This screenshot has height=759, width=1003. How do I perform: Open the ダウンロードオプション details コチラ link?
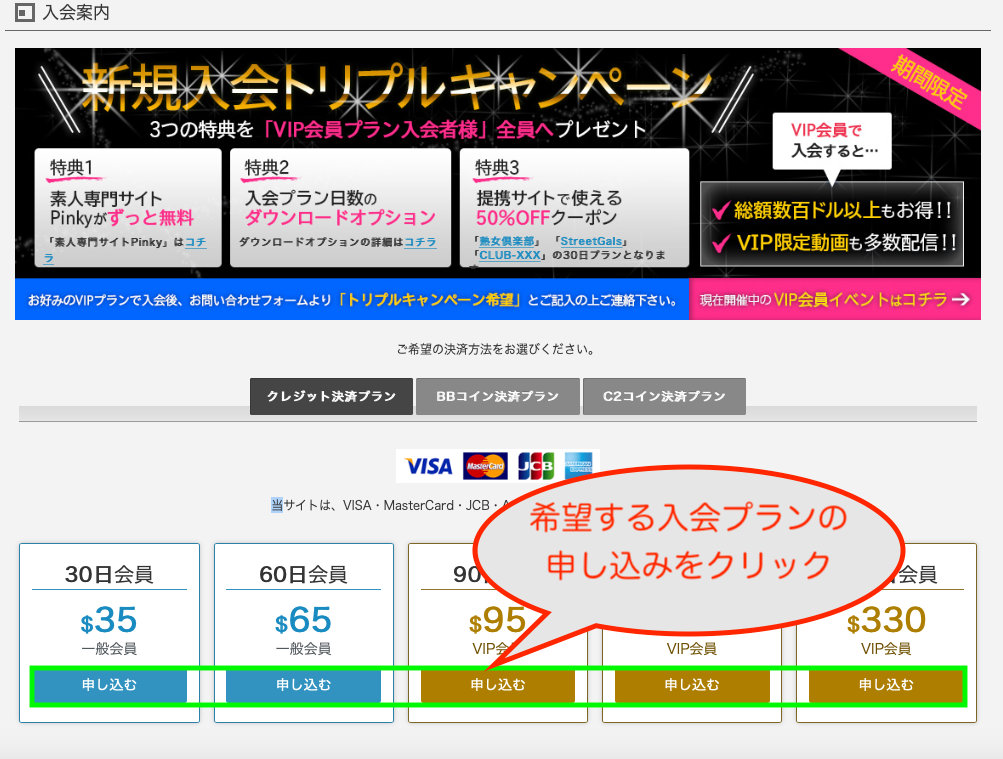pos(420,242)
